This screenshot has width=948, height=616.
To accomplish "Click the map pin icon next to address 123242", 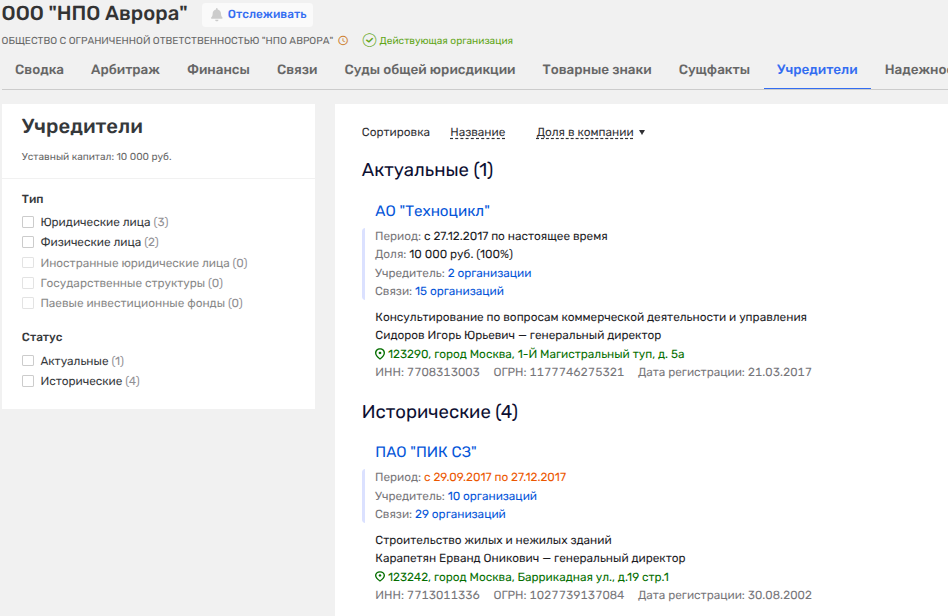I will click(x=380, y=577).
